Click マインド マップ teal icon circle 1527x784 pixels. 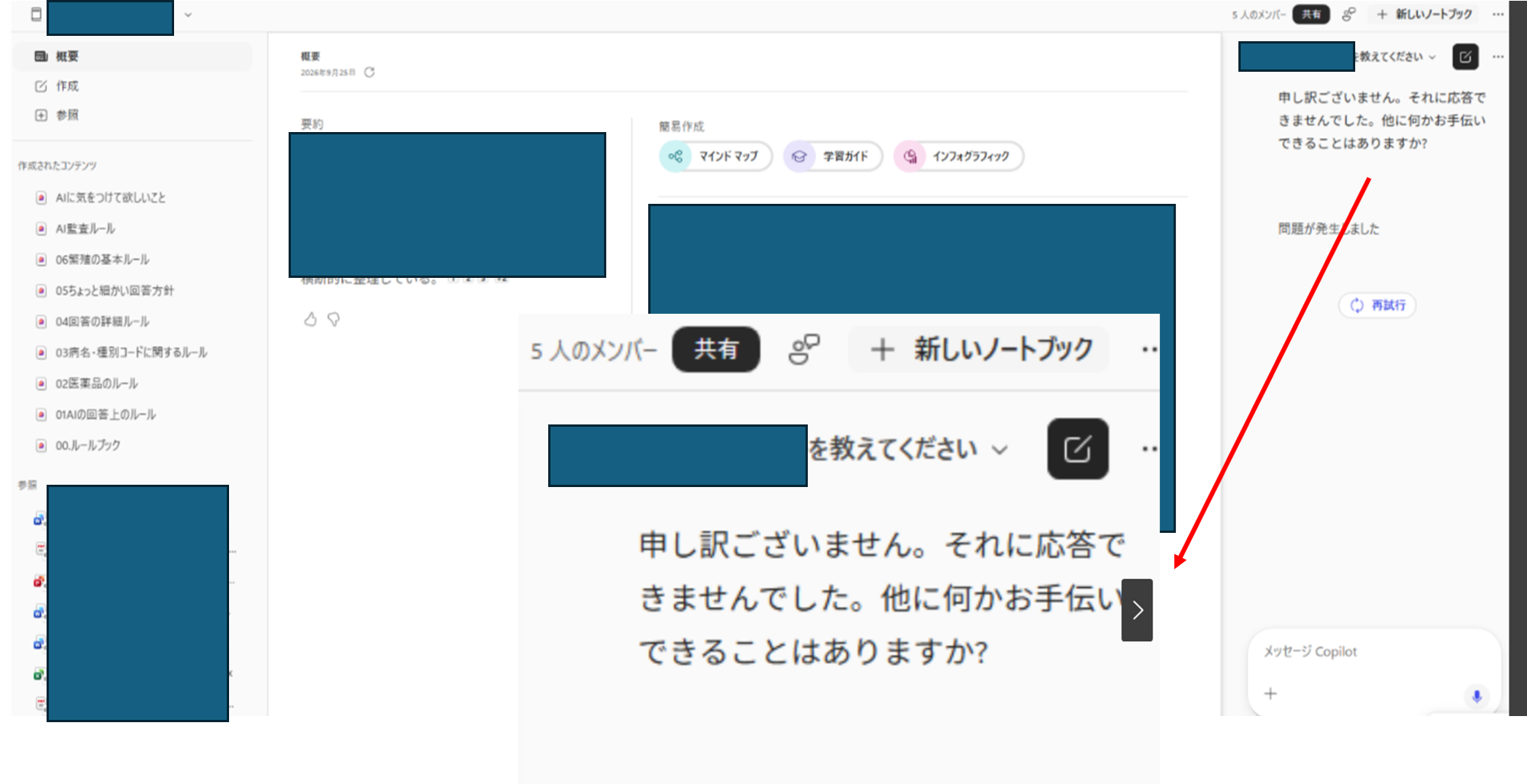(676, 156)
